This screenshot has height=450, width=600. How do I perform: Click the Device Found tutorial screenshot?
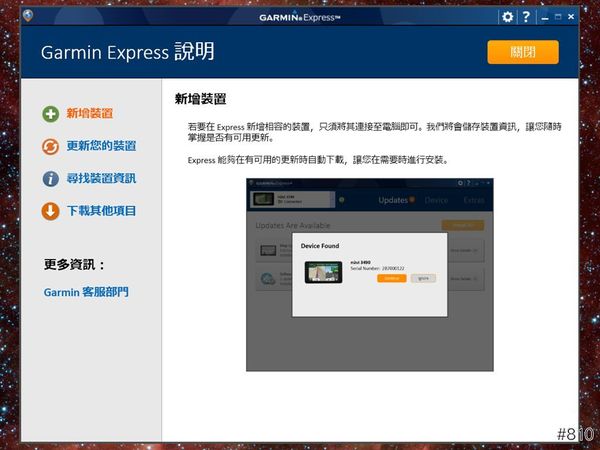point(370,275)
